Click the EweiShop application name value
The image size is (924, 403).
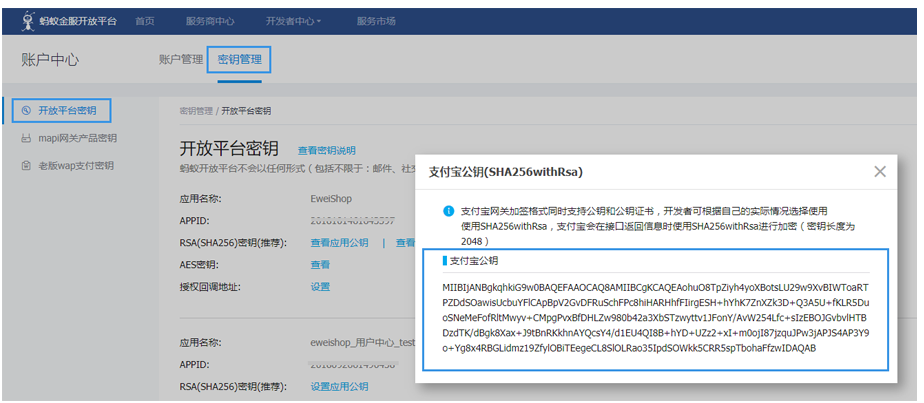point(331,199)
